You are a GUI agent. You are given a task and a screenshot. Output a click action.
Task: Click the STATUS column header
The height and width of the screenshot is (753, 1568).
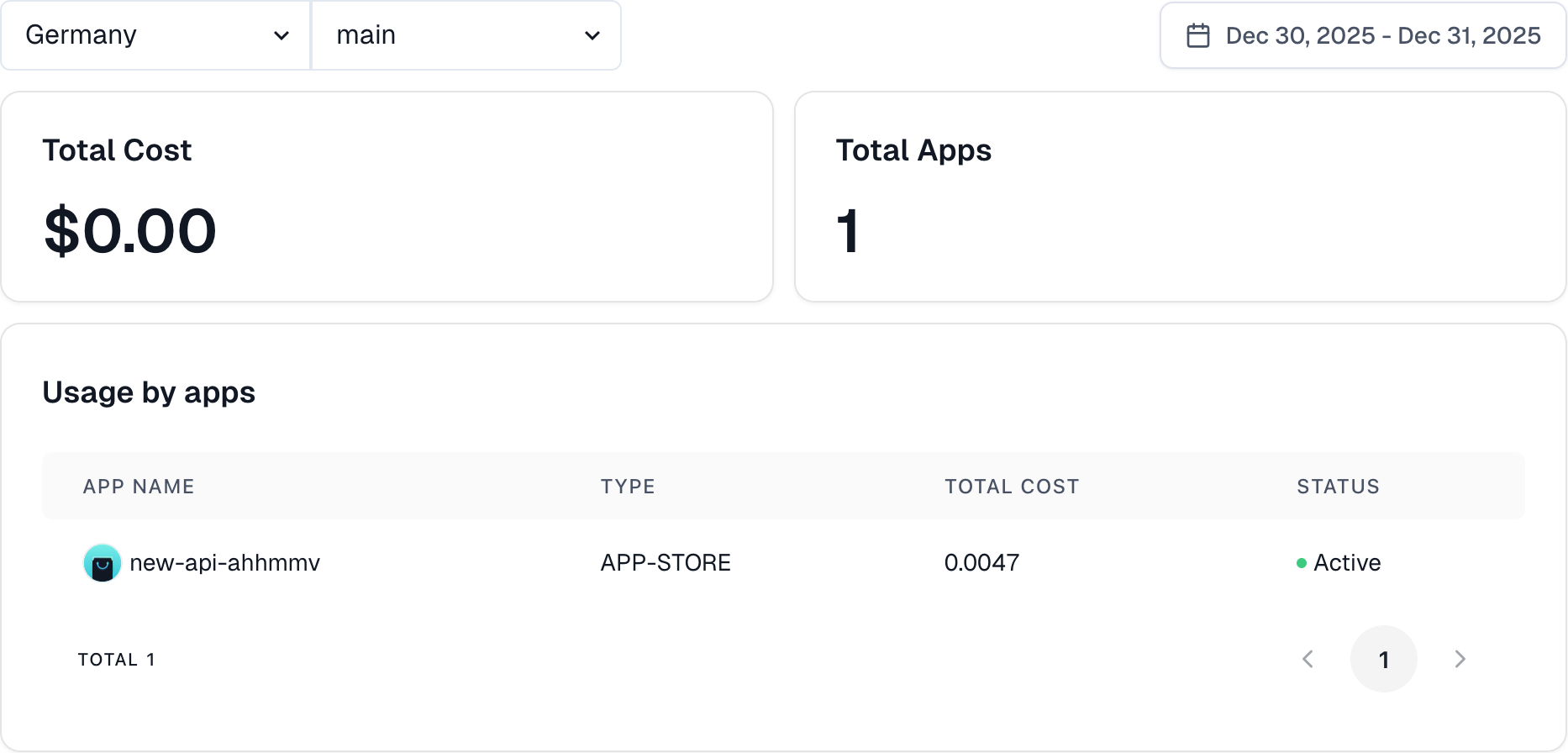[x=1338, y=487]
